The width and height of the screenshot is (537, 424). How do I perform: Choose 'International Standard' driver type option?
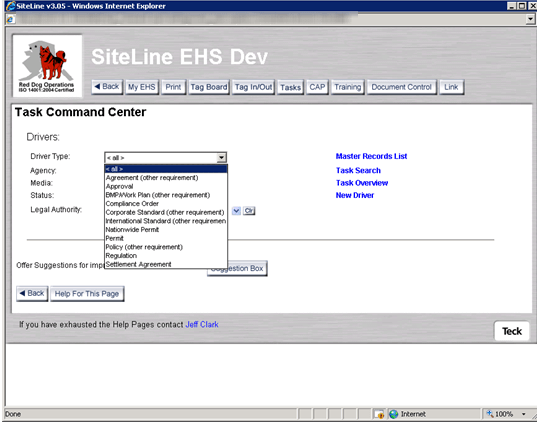(166, 221)
